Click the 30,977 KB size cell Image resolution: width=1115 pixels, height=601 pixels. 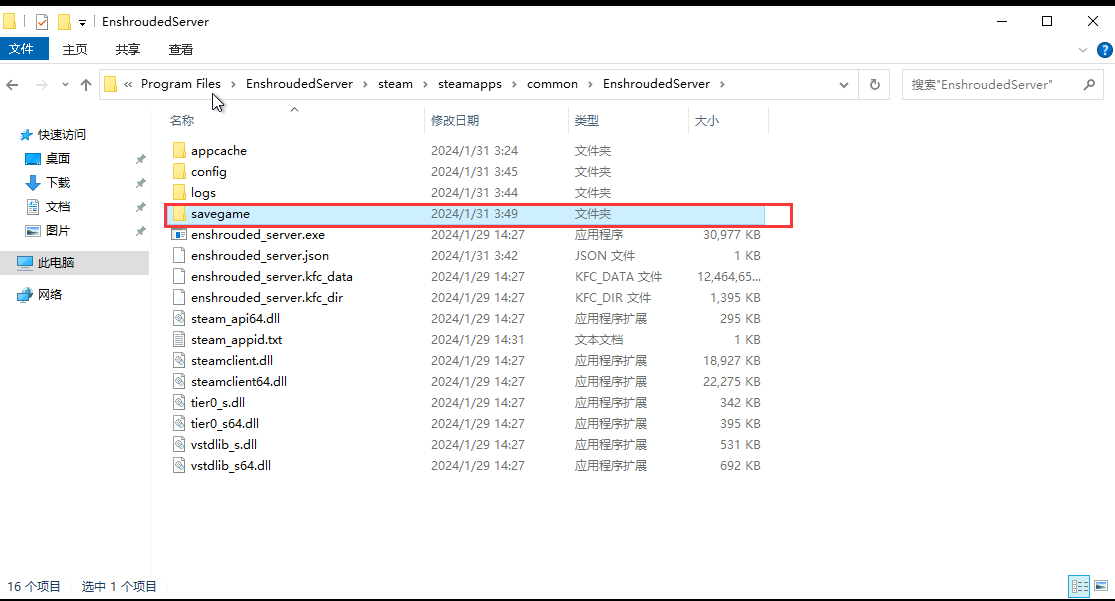[731, 235]
